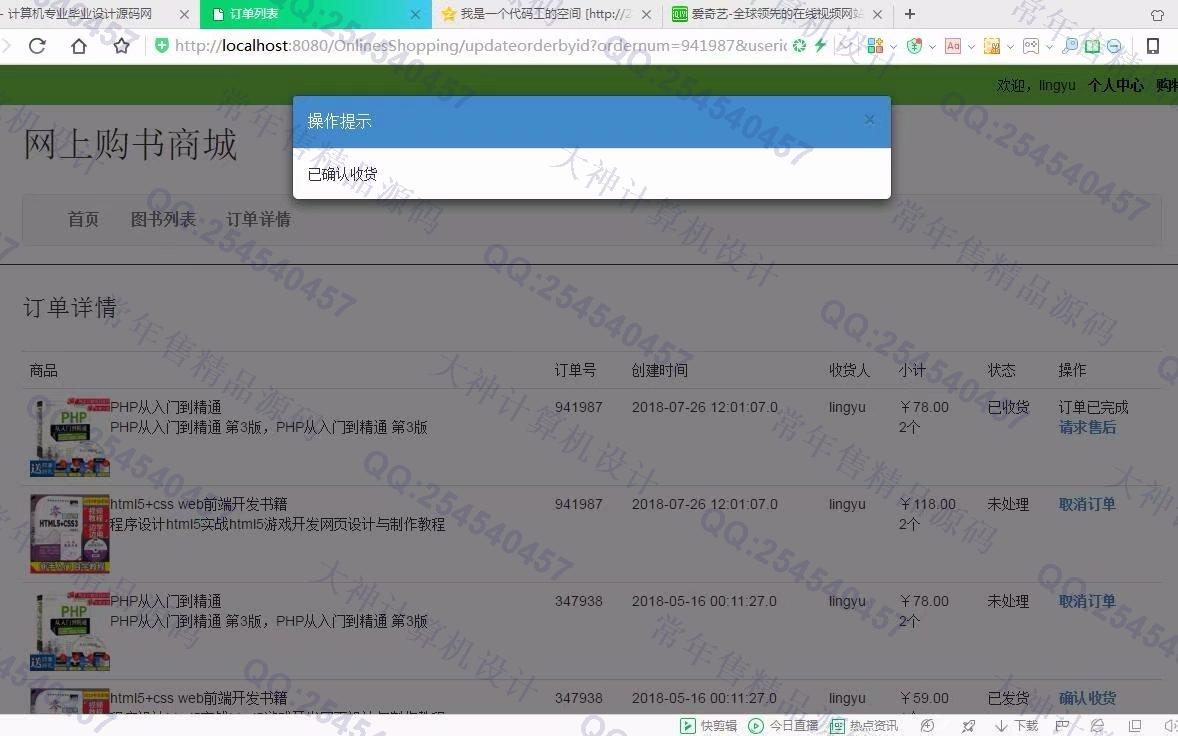This screenshot has height=736, width=1178.
Task: Click the window skin shirt icon at top right
Action: pyautogui.click(x=1157, y=14)
